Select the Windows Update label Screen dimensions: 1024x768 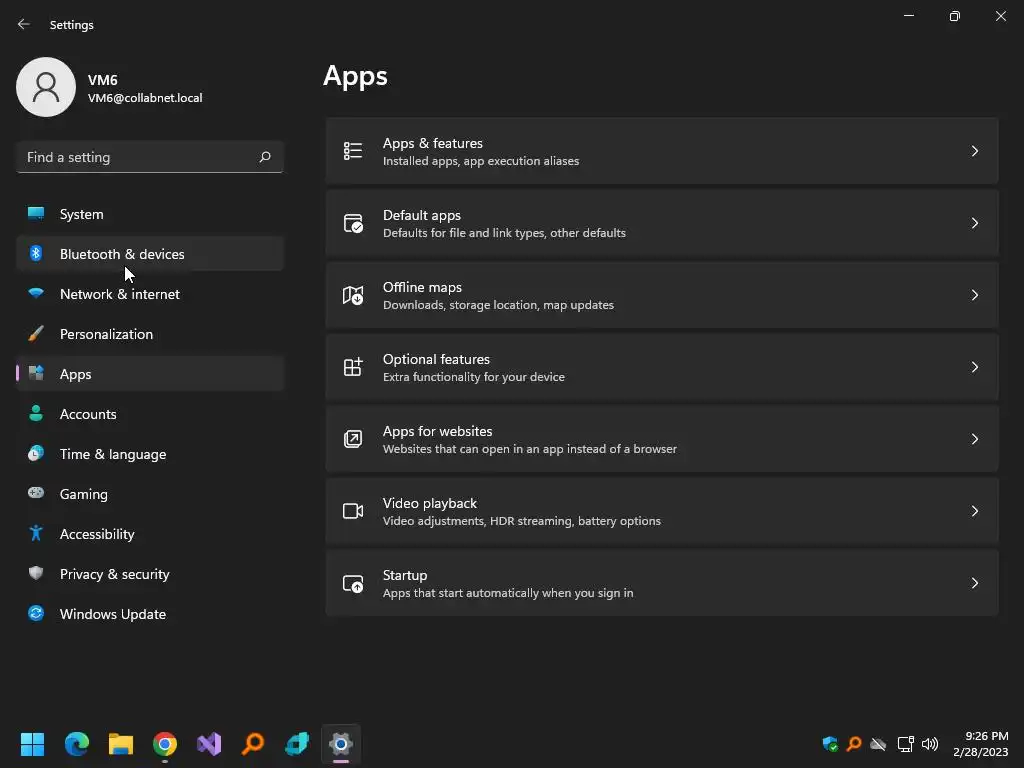tap(113, 614)
